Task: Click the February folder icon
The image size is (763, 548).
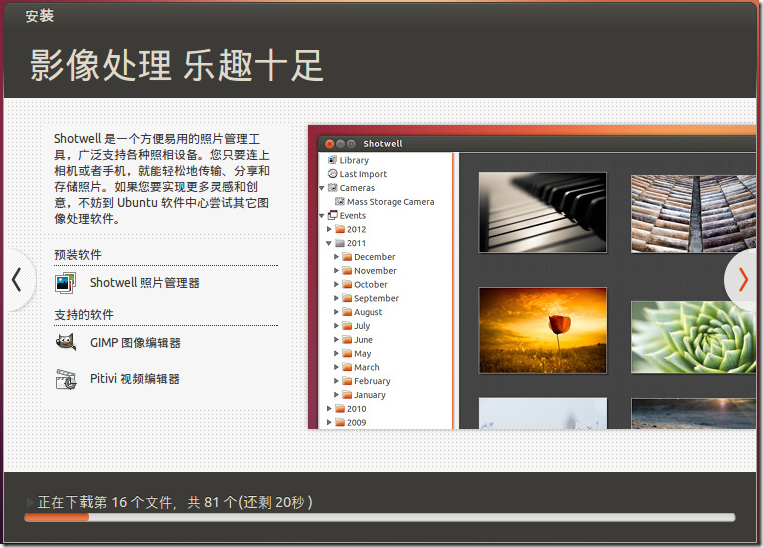Action: (347, 381)
